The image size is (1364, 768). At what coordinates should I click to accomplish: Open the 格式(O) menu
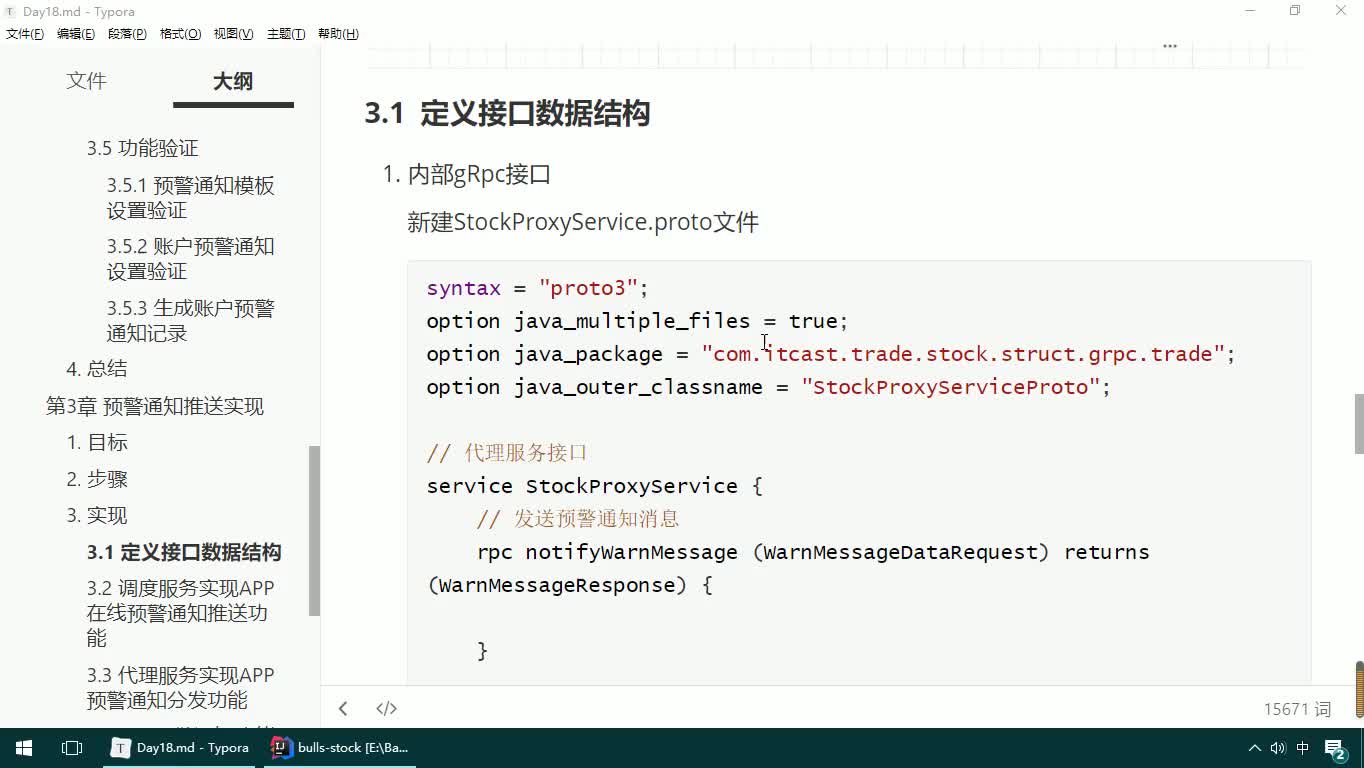coord(180,34)
